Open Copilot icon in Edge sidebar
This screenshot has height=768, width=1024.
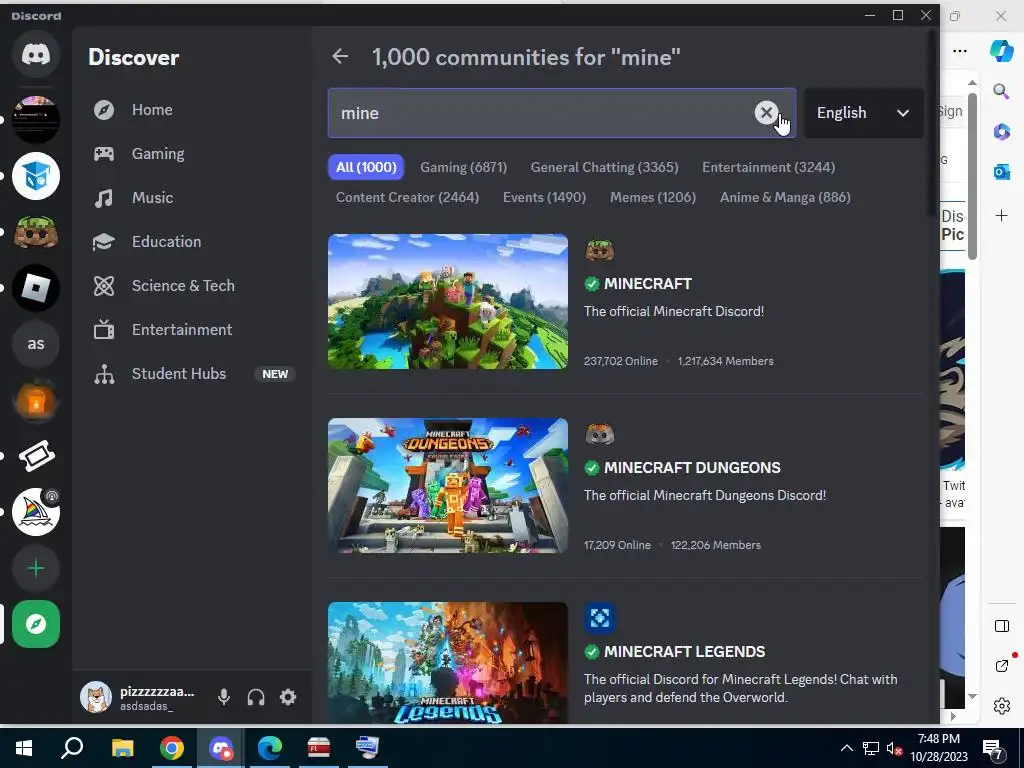tap(1001, 50)
